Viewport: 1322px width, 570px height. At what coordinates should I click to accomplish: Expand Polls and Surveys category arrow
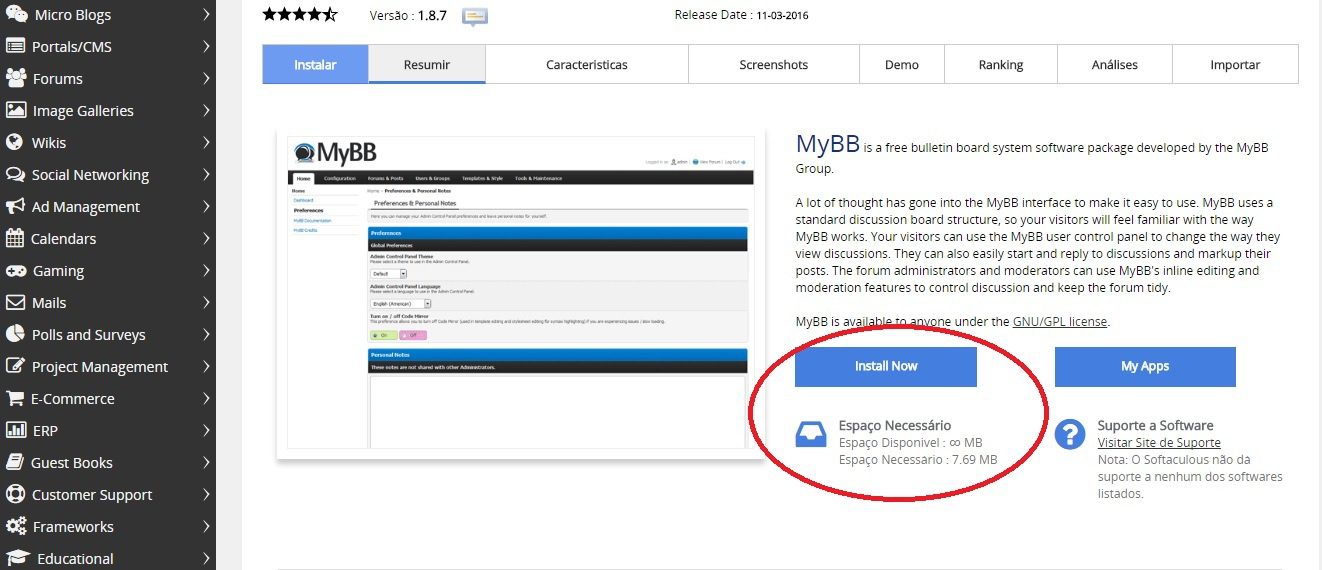pos(205,334)
